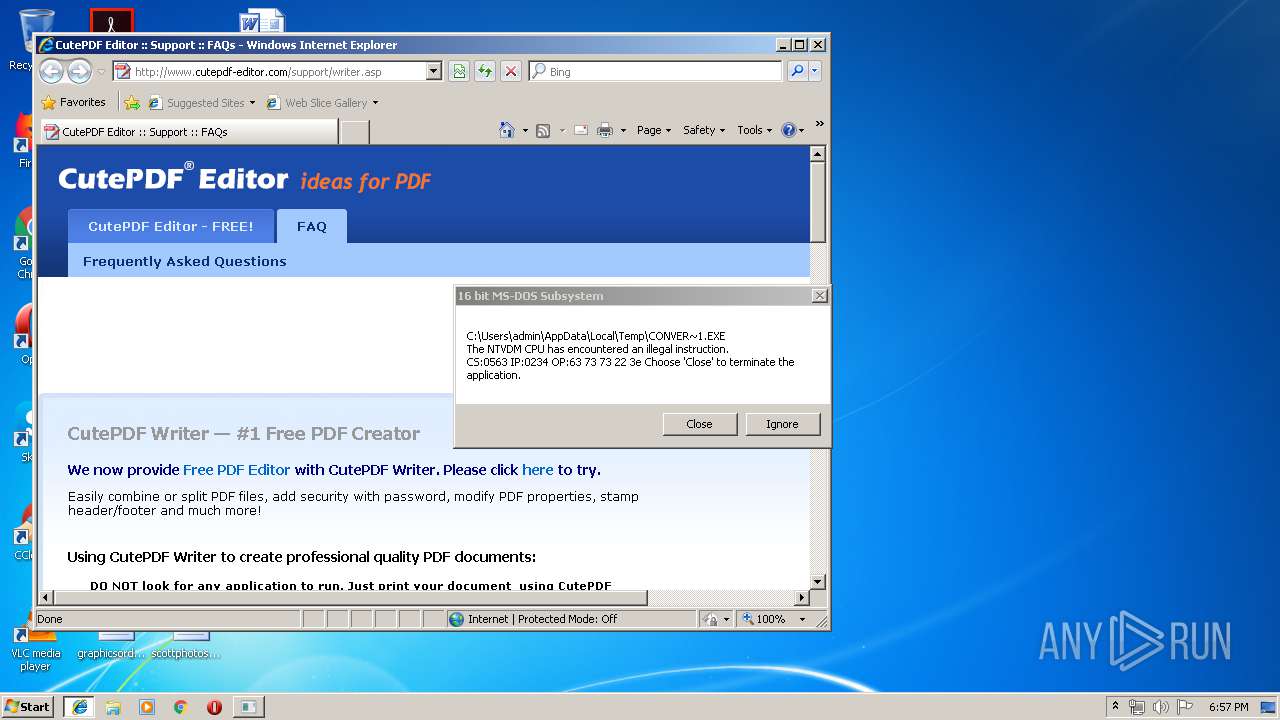Viewport: 1280px width, 720px height.
Task: Click the RSS Feeds icon
Action: point(543,130)
